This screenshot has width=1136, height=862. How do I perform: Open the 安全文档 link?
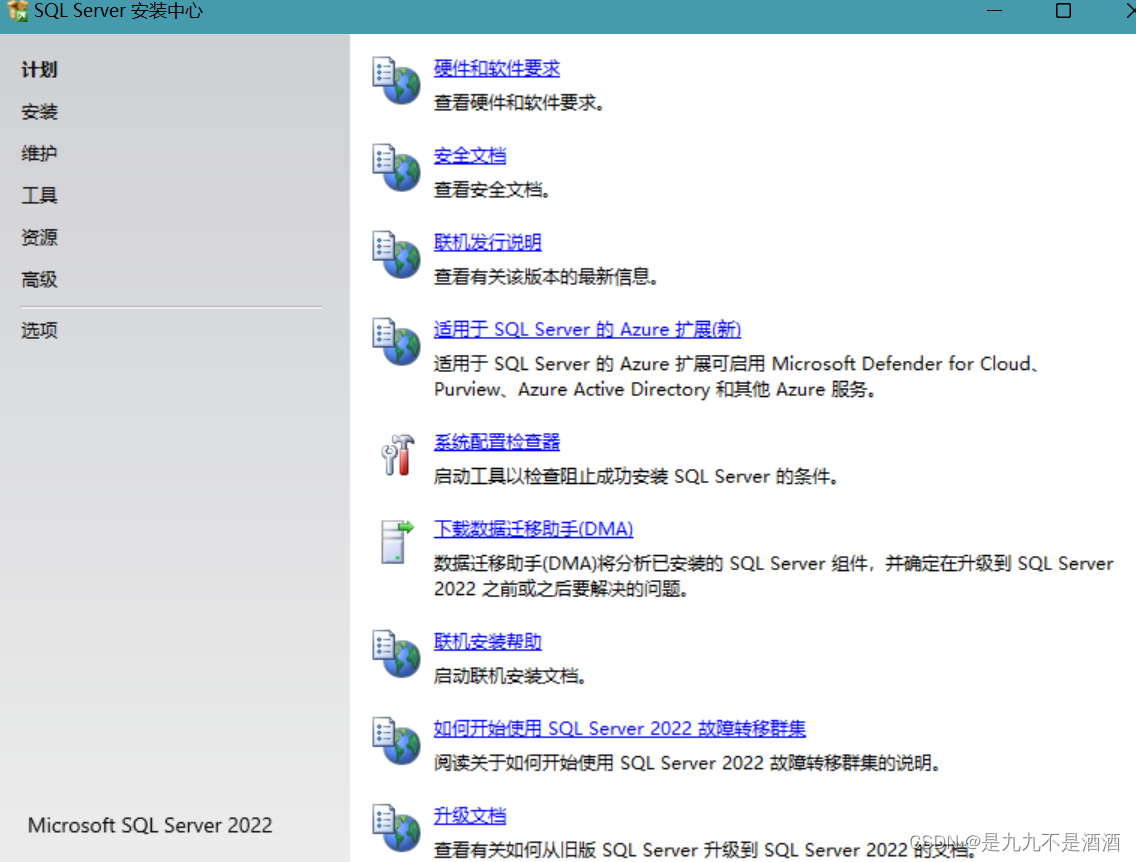coord(469,155)
